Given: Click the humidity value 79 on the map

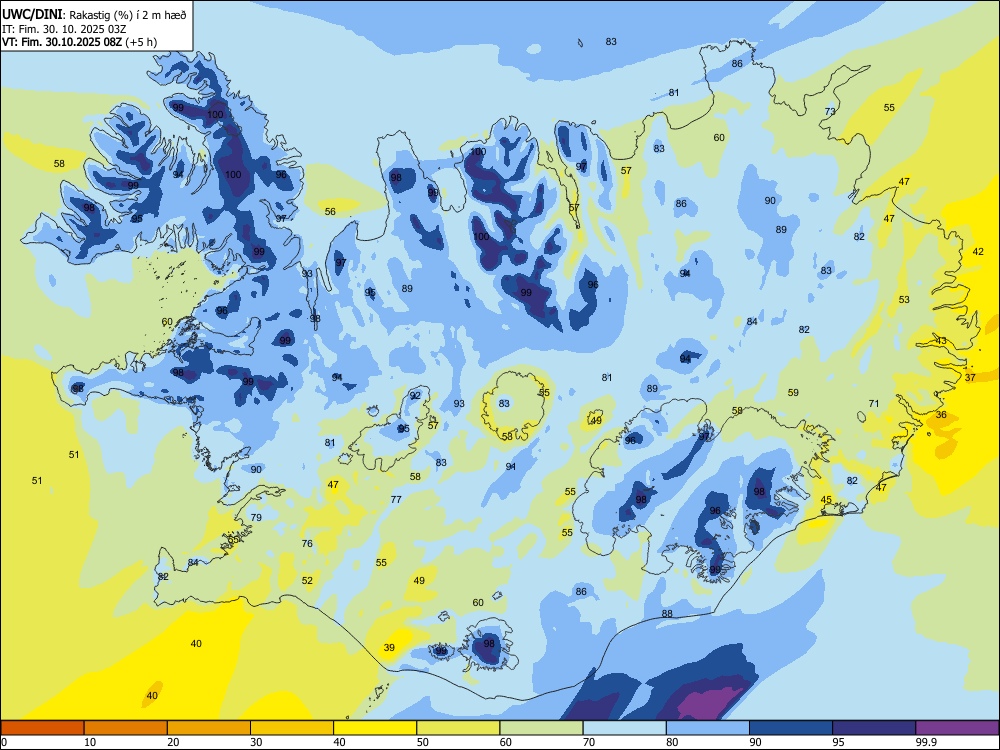Looking at the screenshot, I should (256, 518).
